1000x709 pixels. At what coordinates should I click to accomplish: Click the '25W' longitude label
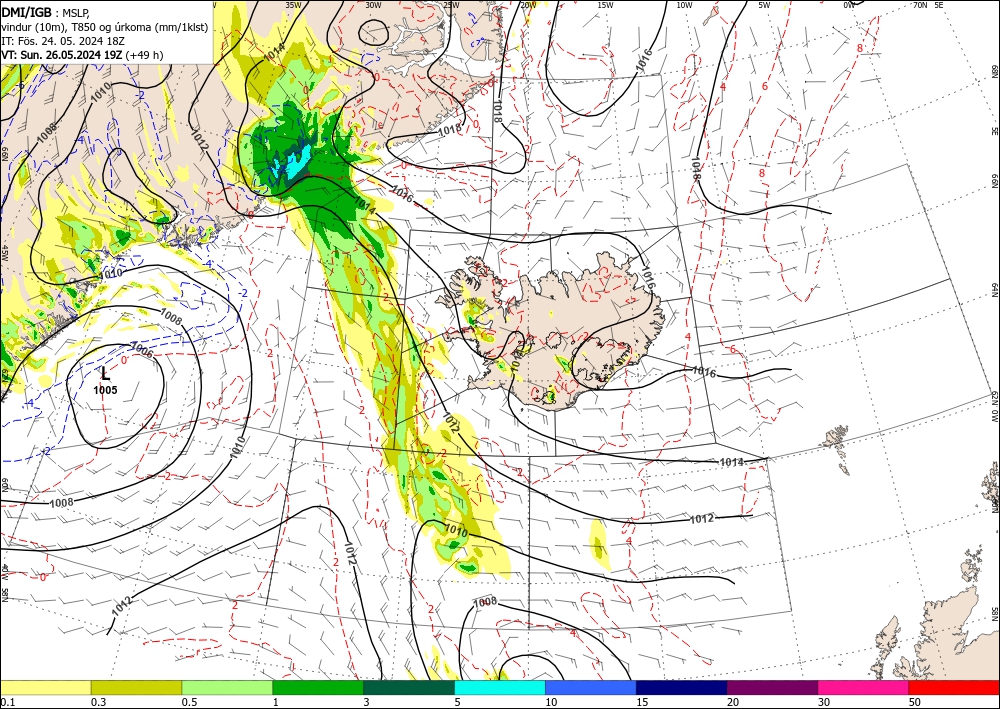coord(451,5)
